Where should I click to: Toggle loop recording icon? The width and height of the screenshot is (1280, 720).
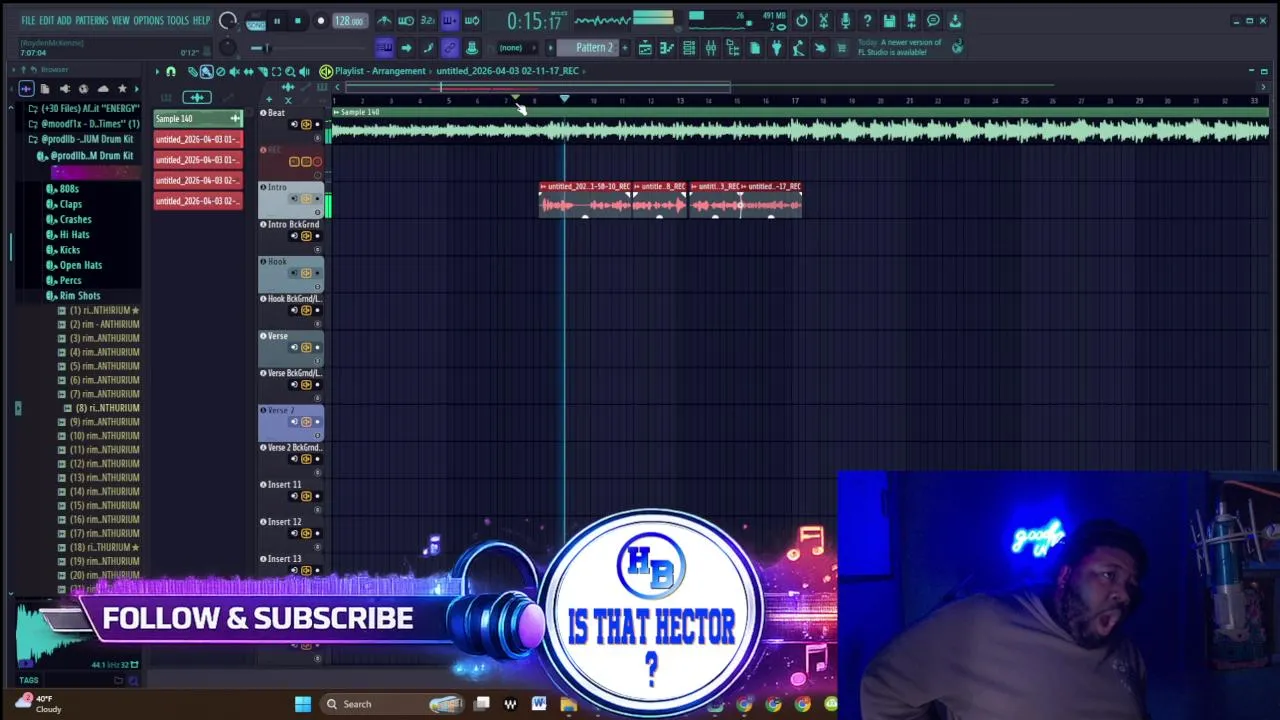point(472,21)
